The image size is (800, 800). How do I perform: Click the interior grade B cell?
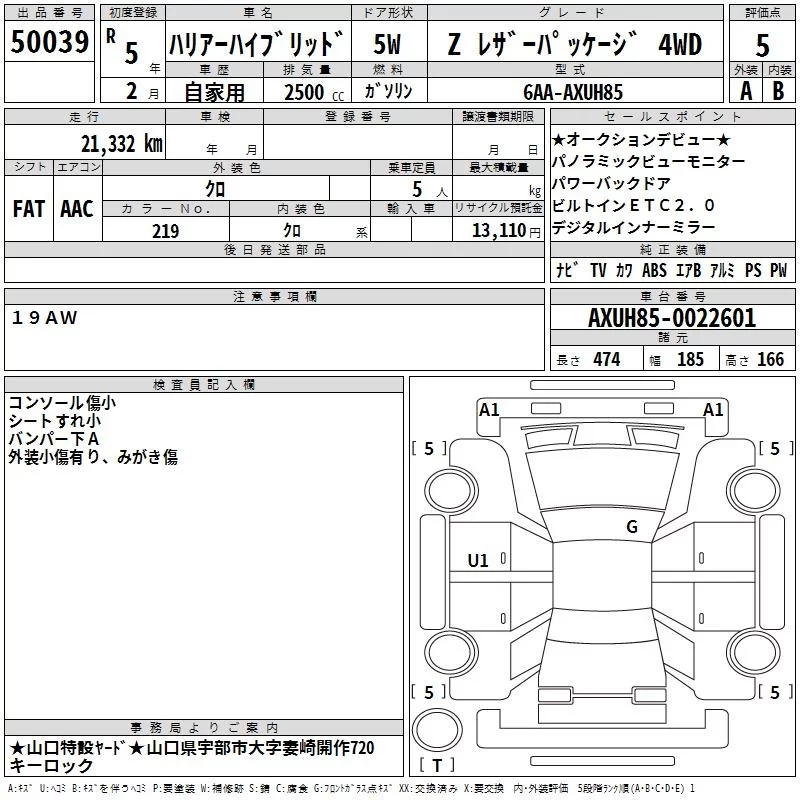pos(779,90)
